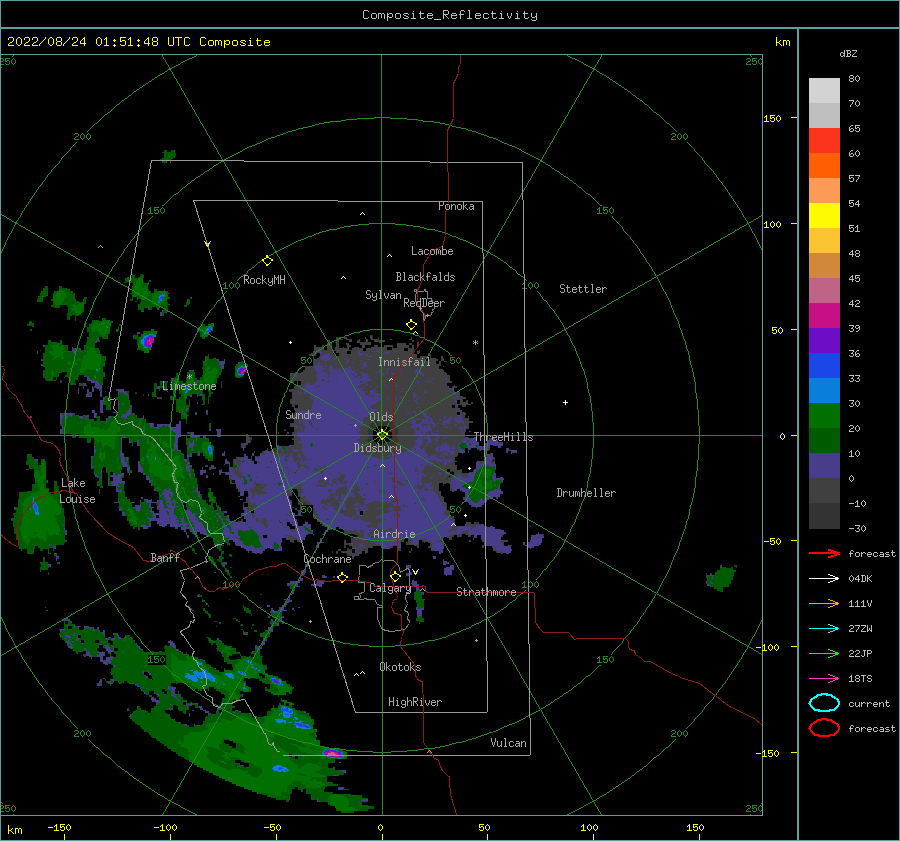Click the 30 dBZ green color swatch
The height and width of the screenshot is (841, 900).
tap(824, 416)
